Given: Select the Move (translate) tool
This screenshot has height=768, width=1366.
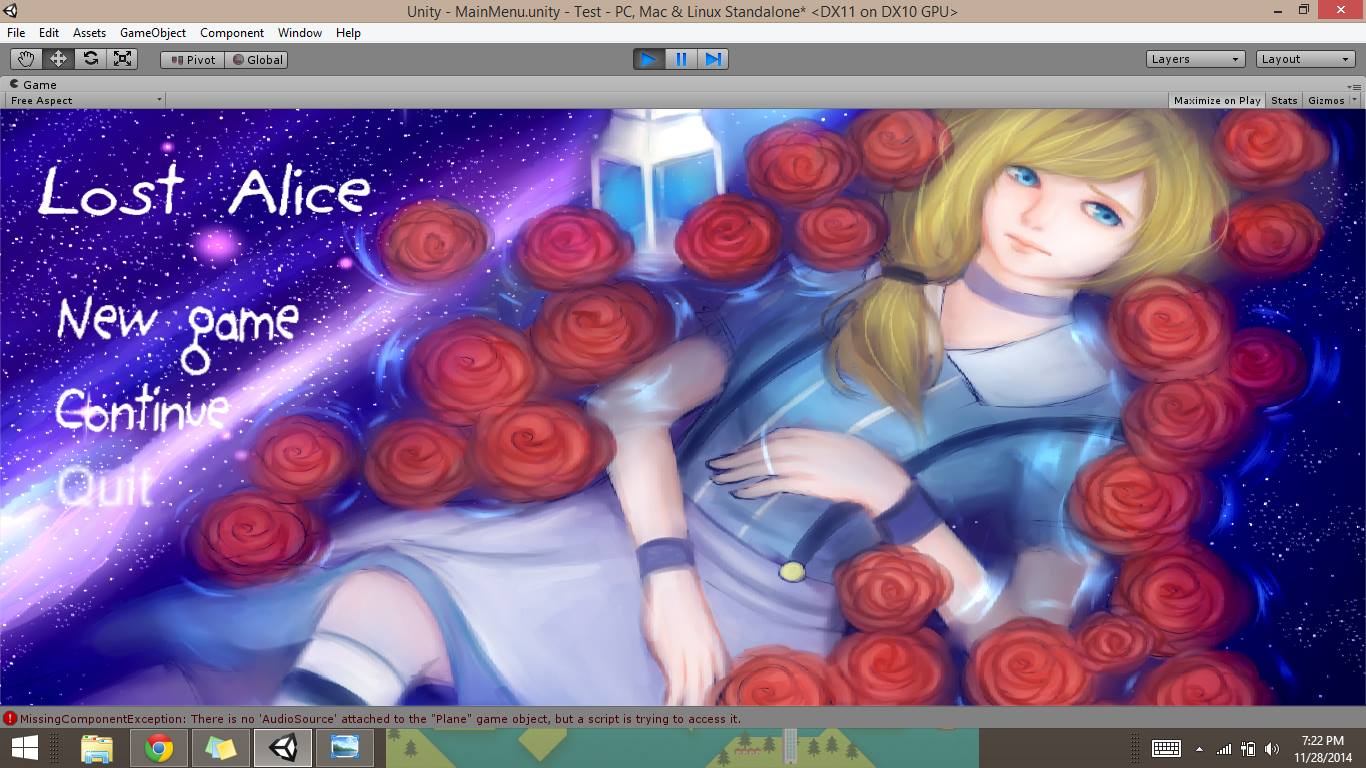Looking at the screenshot, I should [x=58, y=59].
